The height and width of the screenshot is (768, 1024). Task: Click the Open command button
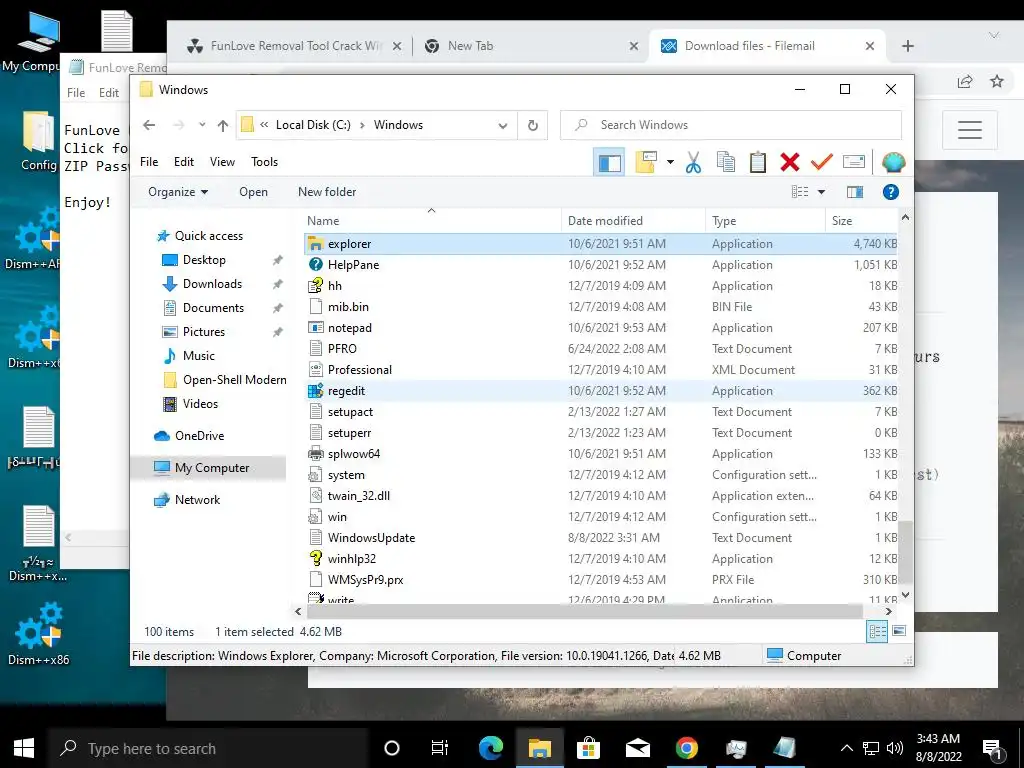coord(253,192)
